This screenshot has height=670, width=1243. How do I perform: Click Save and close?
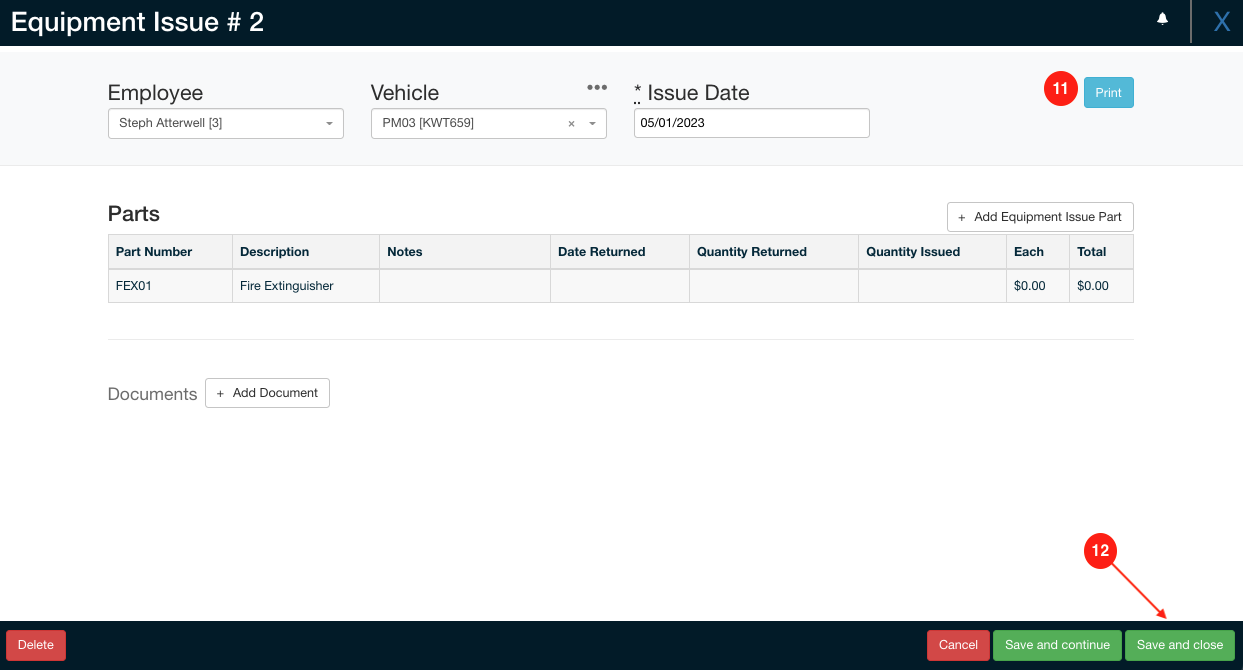(1180, 645)
